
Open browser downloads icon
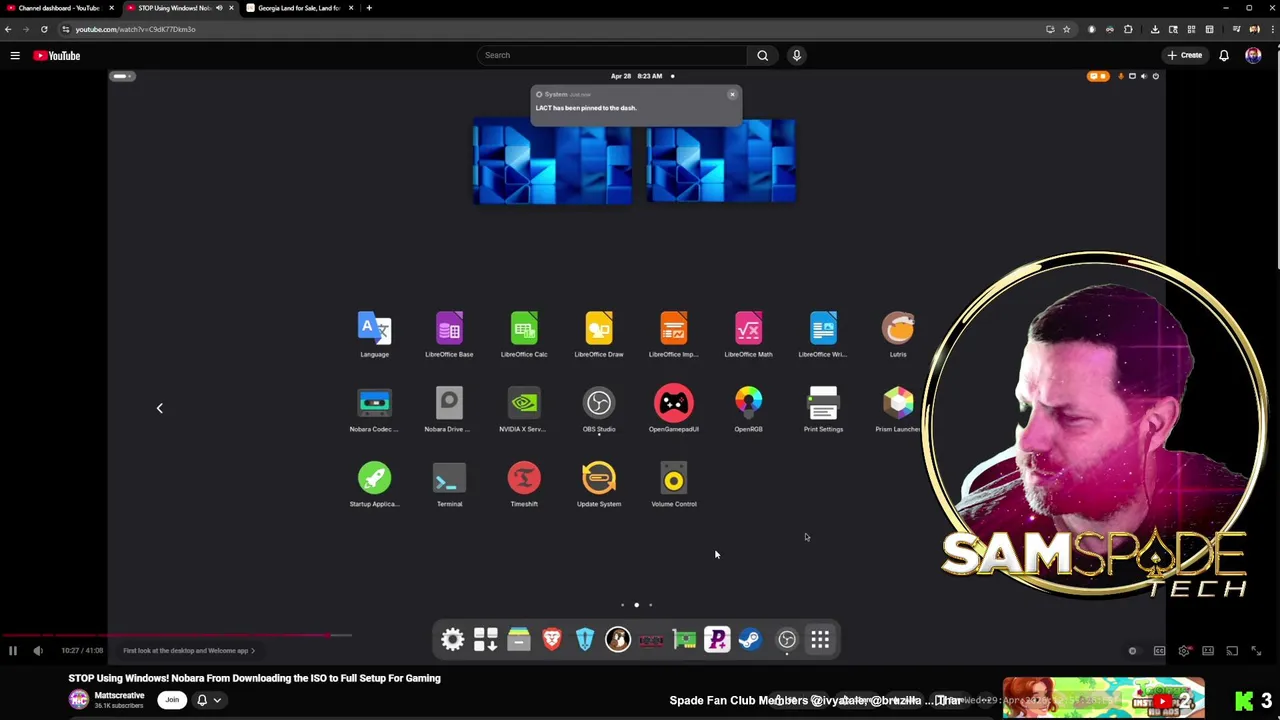pyautogui.click(x=1155, y=29)
